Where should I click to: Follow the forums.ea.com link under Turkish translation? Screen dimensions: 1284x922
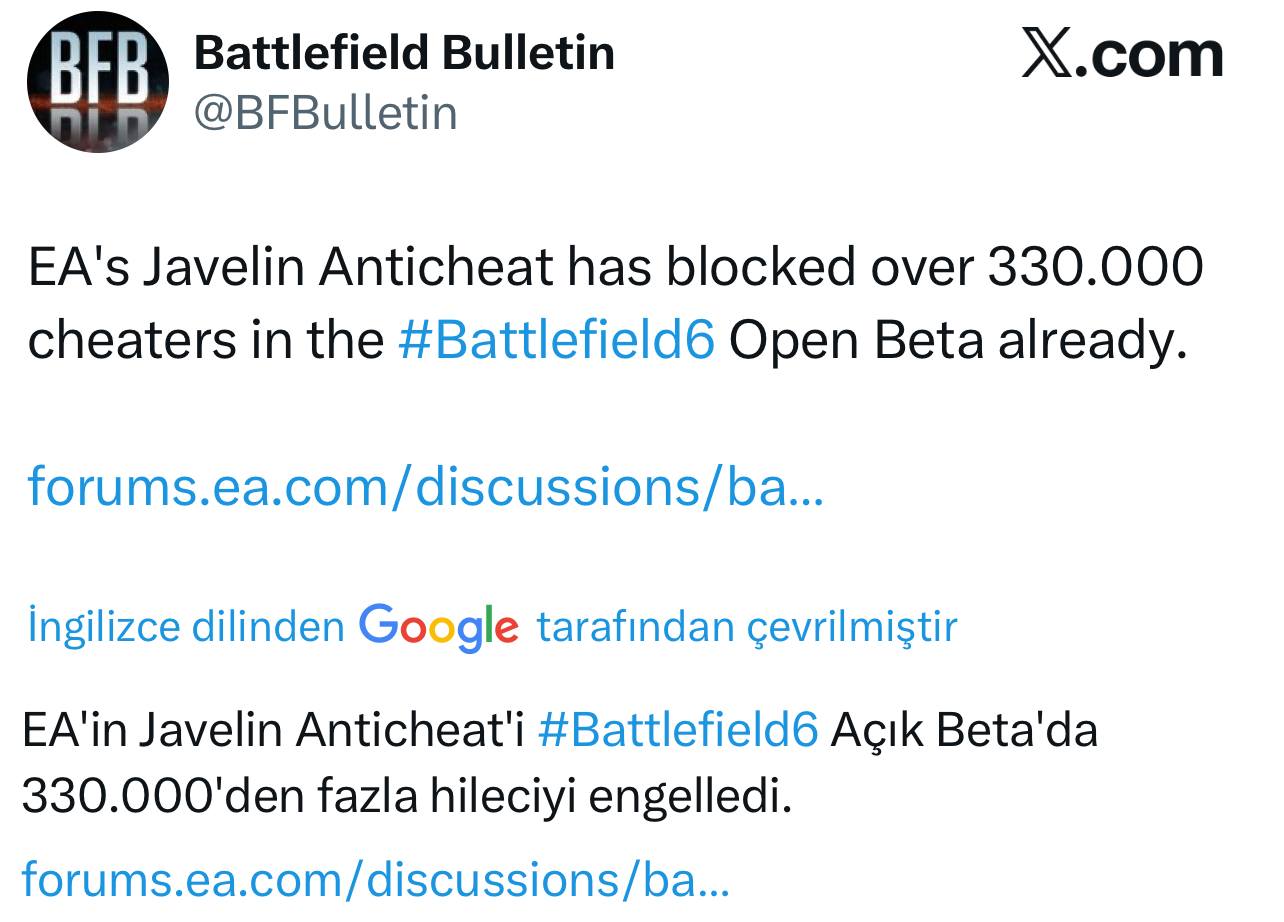click(375, 879)
